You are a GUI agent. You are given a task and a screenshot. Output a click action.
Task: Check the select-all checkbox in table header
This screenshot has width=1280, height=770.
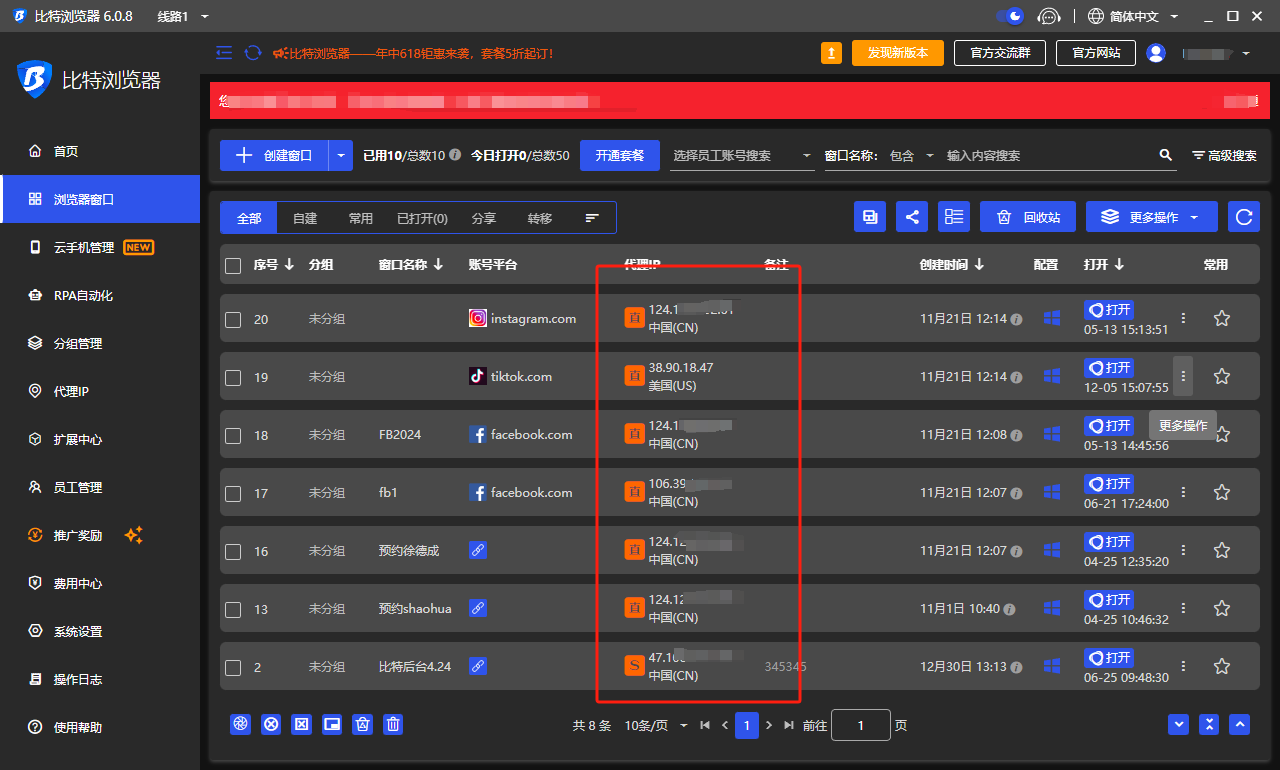pyautogui.click(x=233, y=265)
